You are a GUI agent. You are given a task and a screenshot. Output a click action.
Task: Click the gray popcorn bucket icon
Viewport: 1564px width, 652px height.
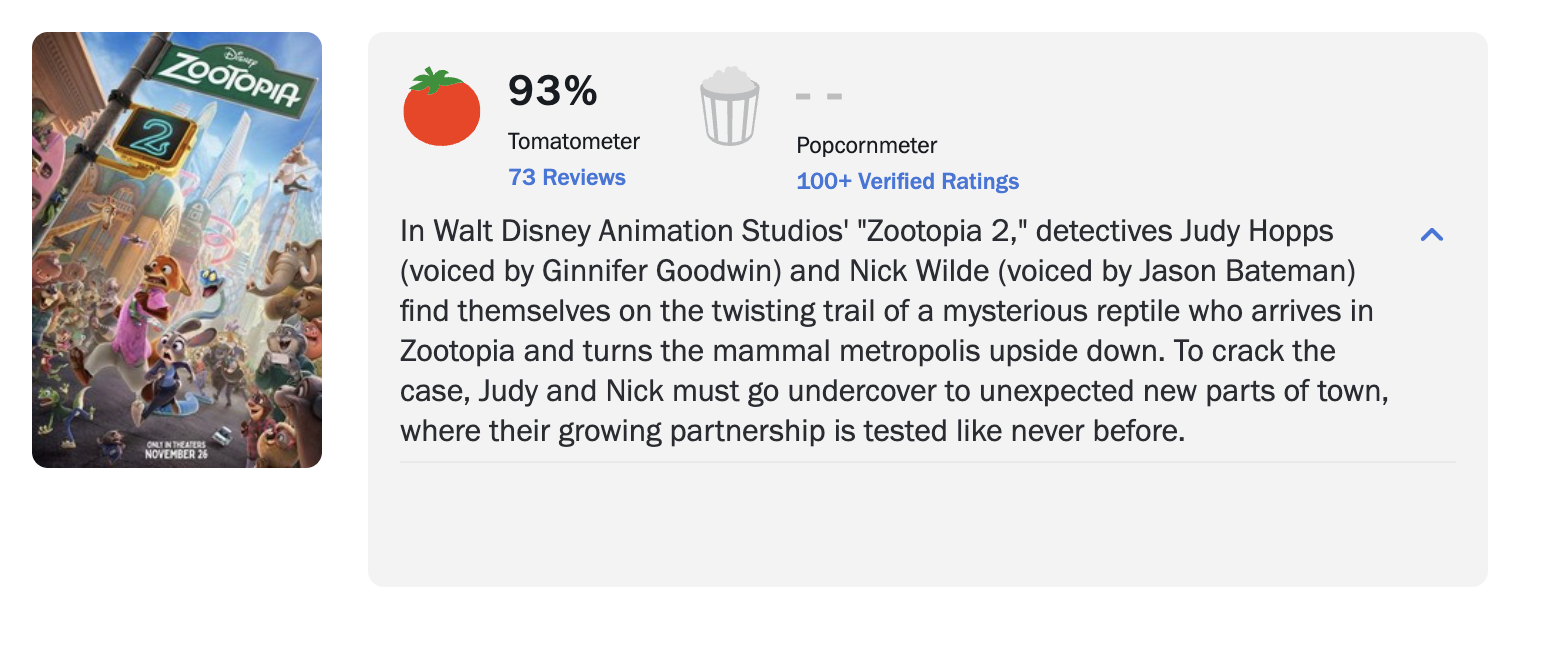point(729,107)
